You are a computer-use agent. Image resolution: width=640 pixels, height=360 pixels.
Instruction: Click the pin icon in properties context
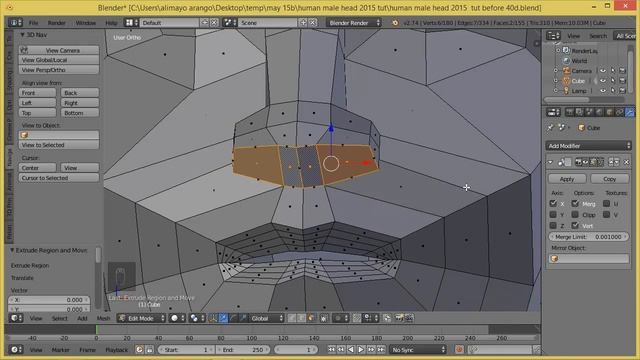(x=550, y=128)
